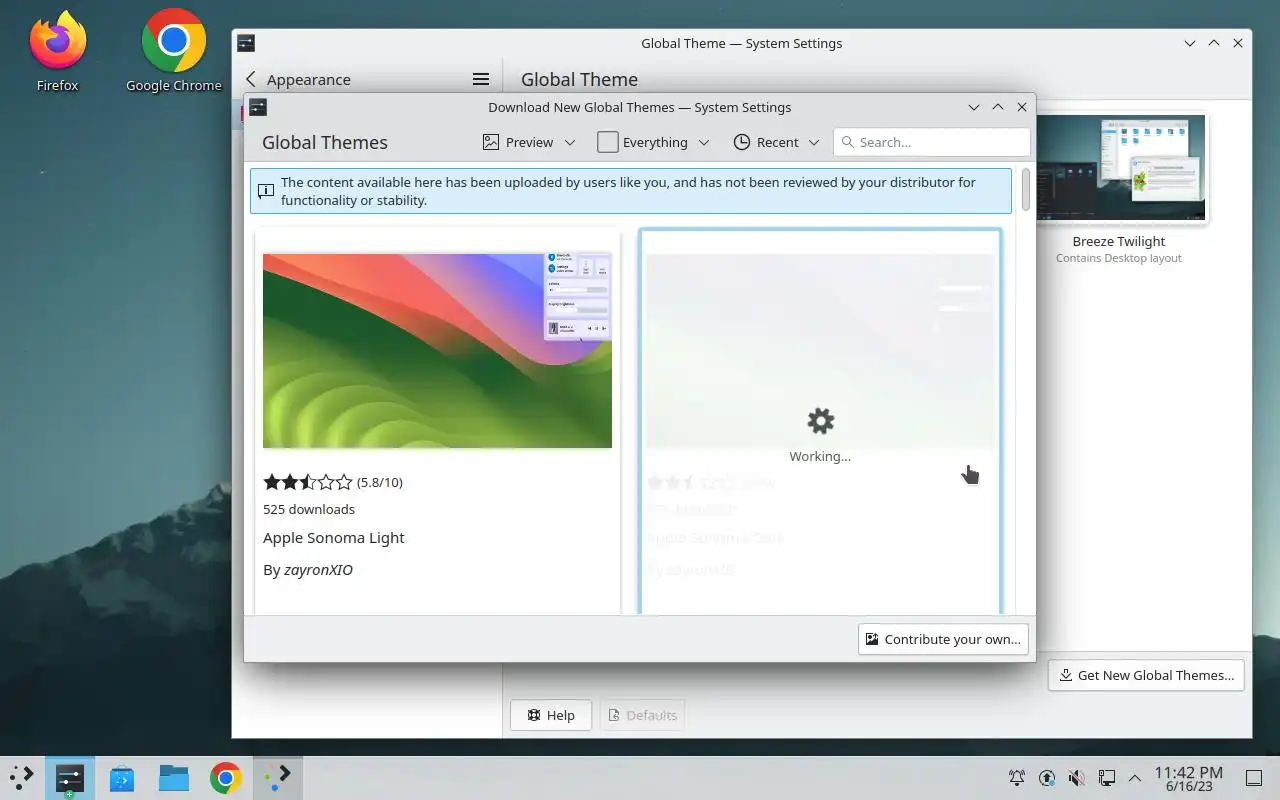Open Discover software center from taskbar
The image size is (1280, 800).
point(122,777)
